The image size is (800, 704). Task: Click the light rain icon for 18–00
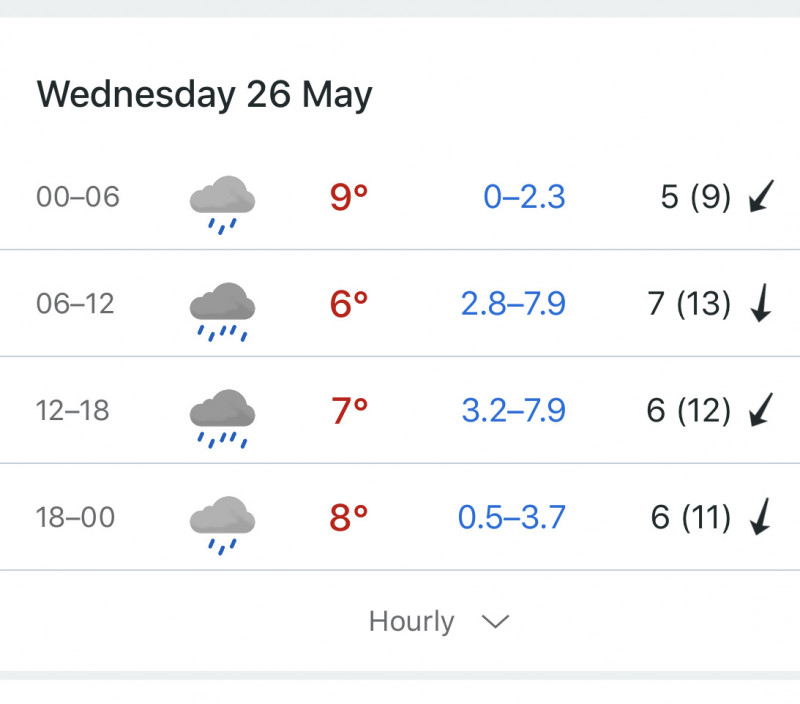tap(222, 525)
